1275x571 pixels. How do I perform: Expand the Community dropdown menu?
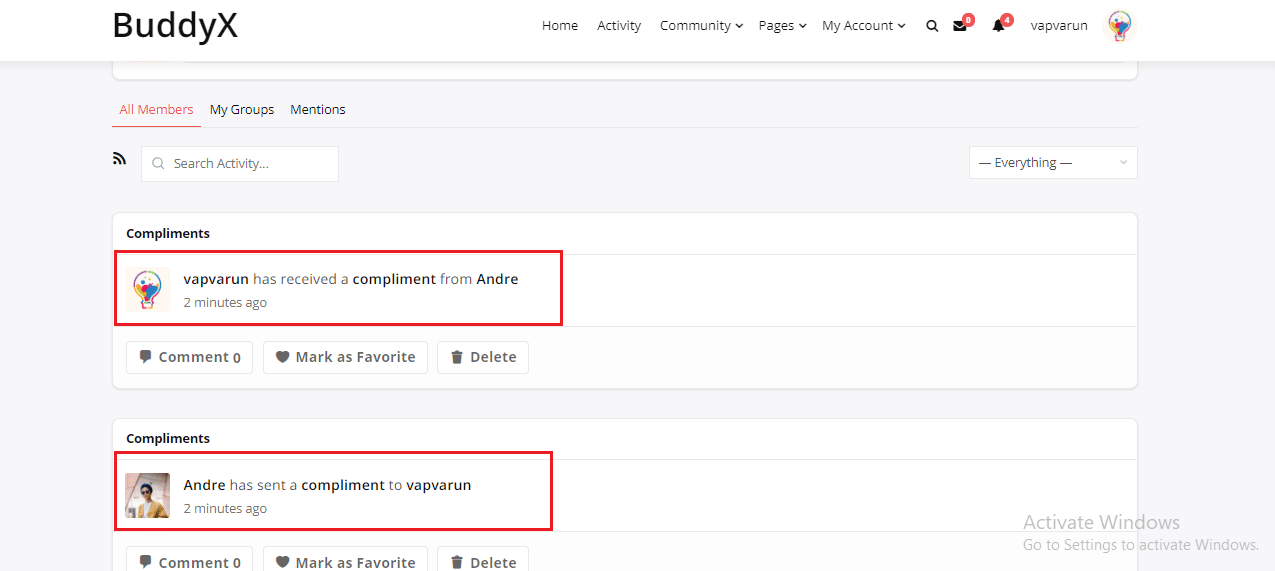point(701,26)
